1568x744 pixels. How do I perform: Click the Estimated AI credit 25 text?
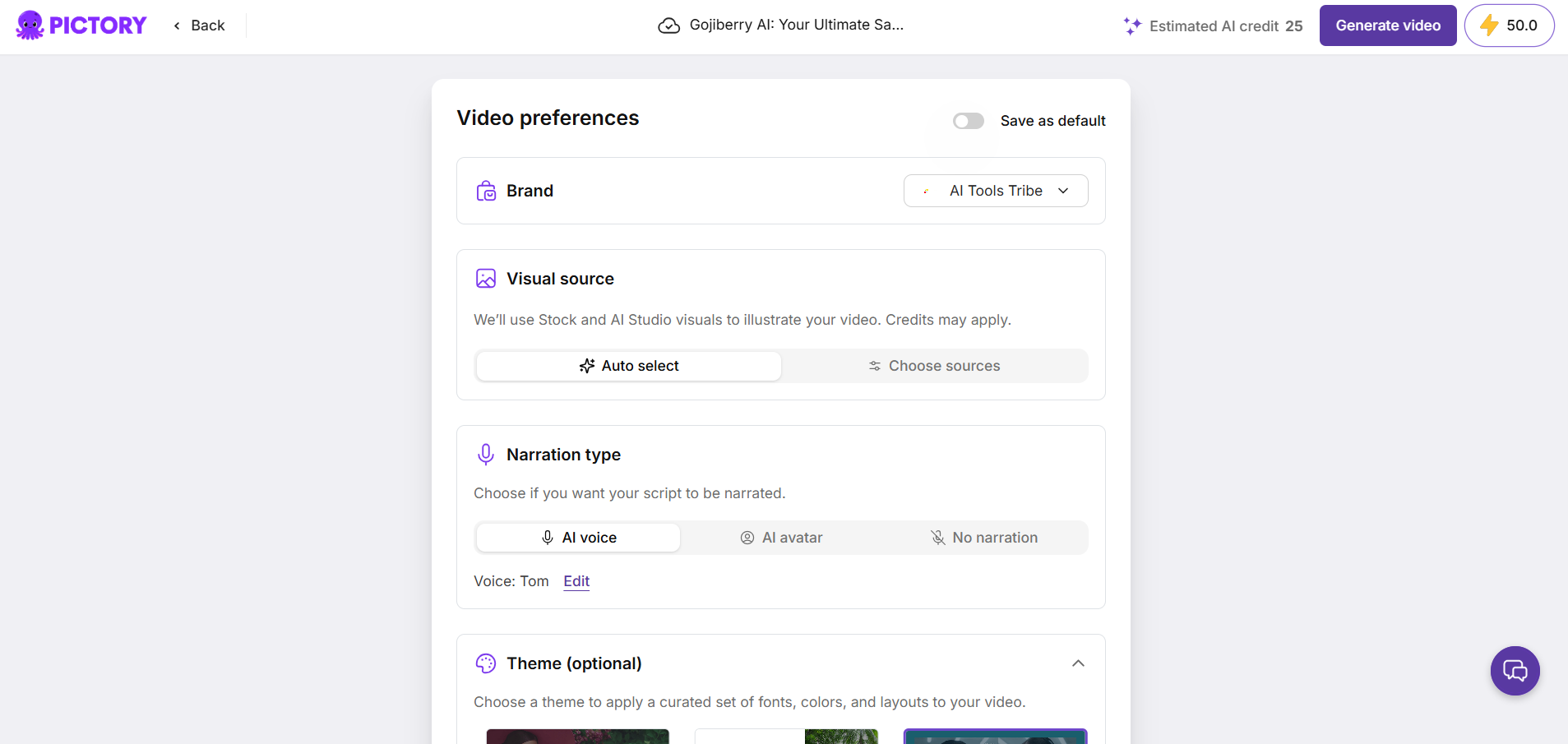point(1226,26)
